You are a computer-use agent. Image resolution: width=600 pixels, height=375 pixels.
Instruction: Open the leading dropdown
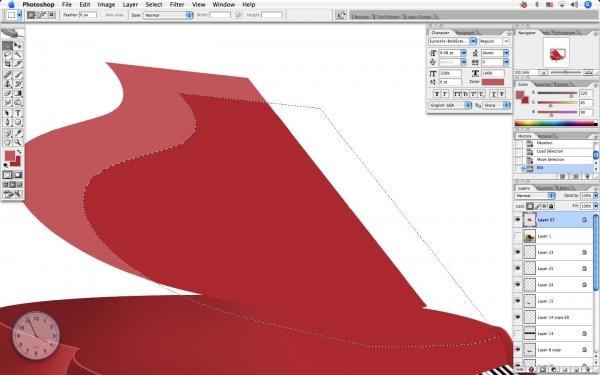[x=506, y=53]
